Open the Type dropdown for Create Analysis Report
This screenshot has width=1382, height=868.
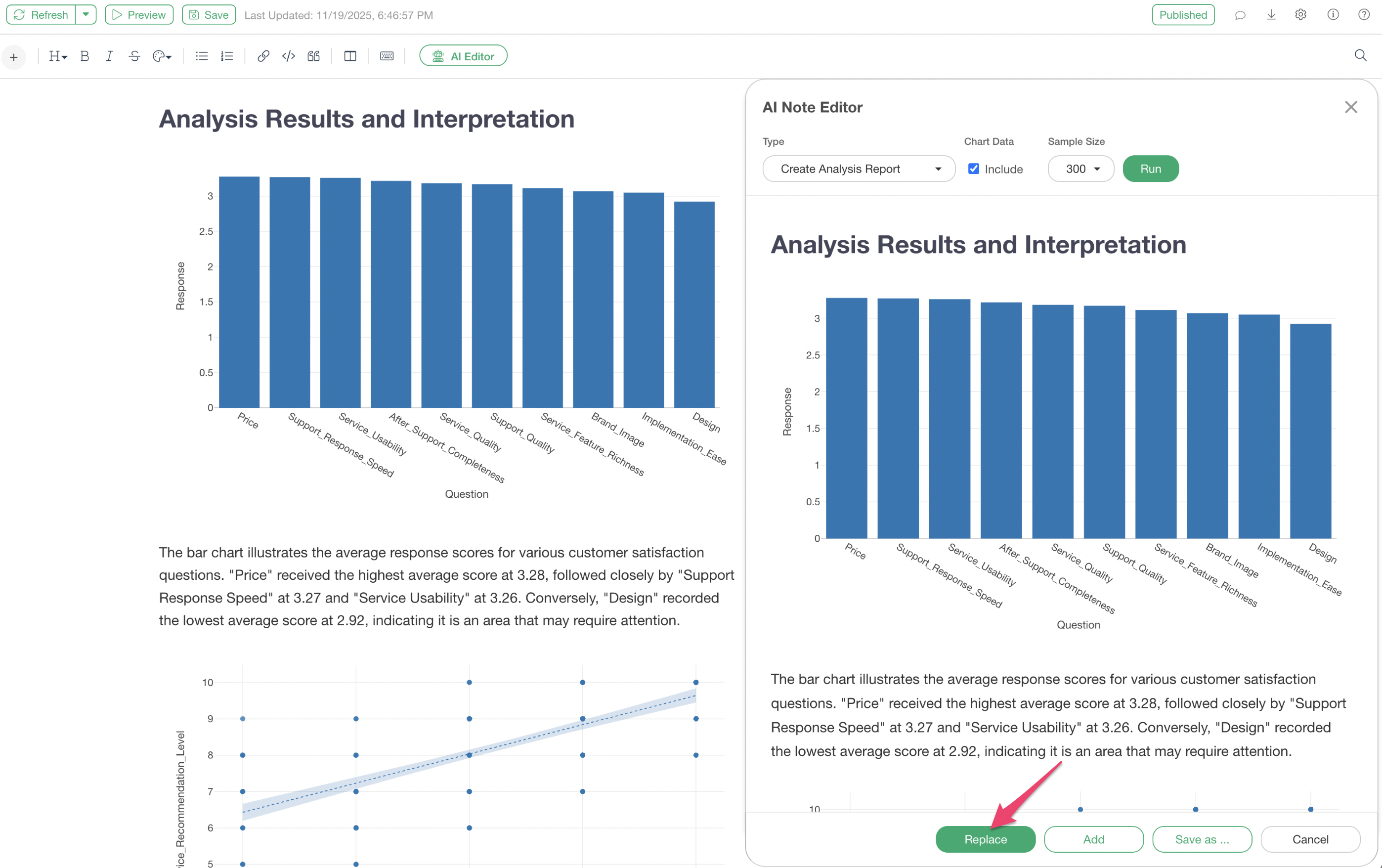859,169
